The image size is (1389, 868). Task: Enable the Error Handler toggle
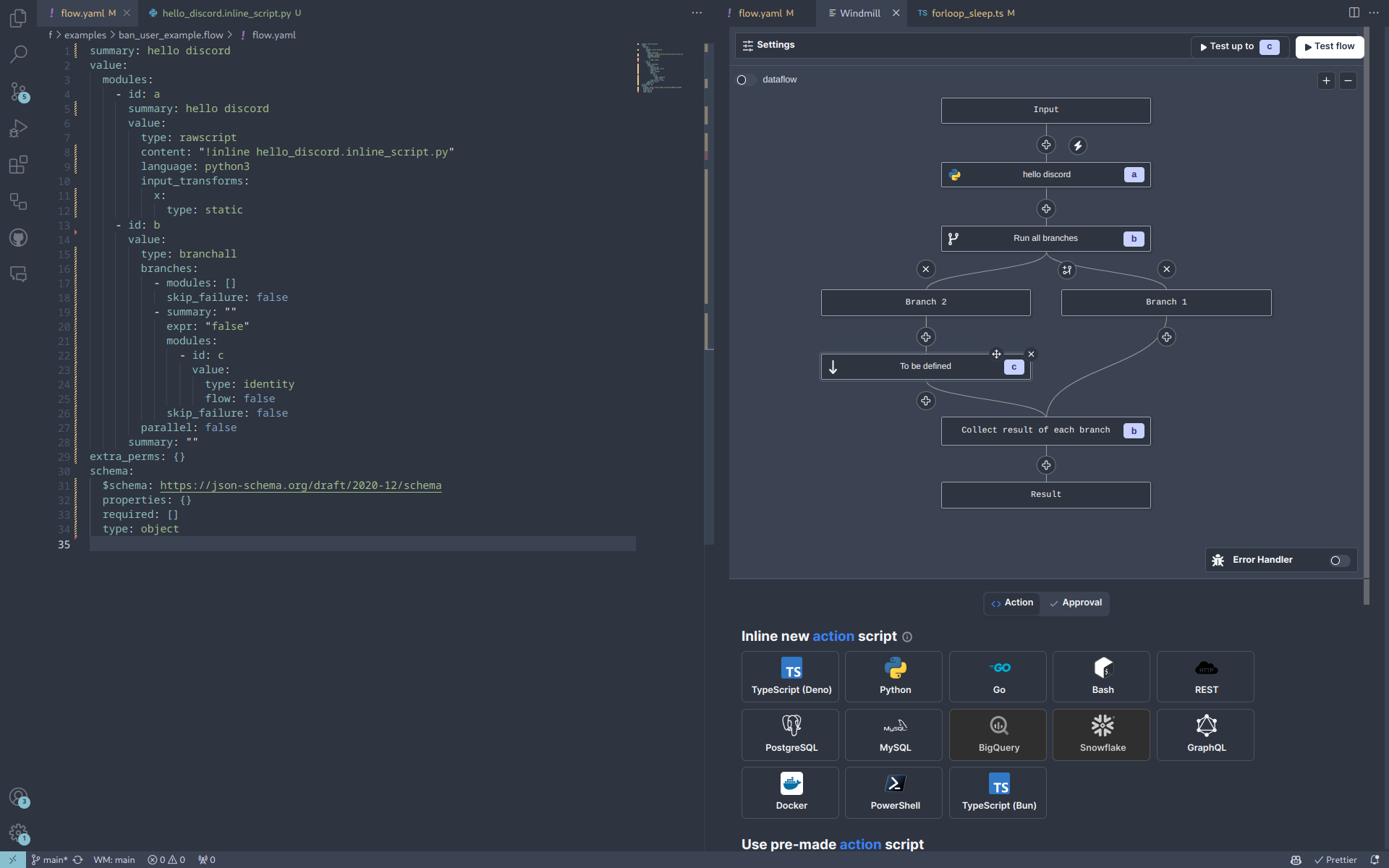coord(1339,561)
